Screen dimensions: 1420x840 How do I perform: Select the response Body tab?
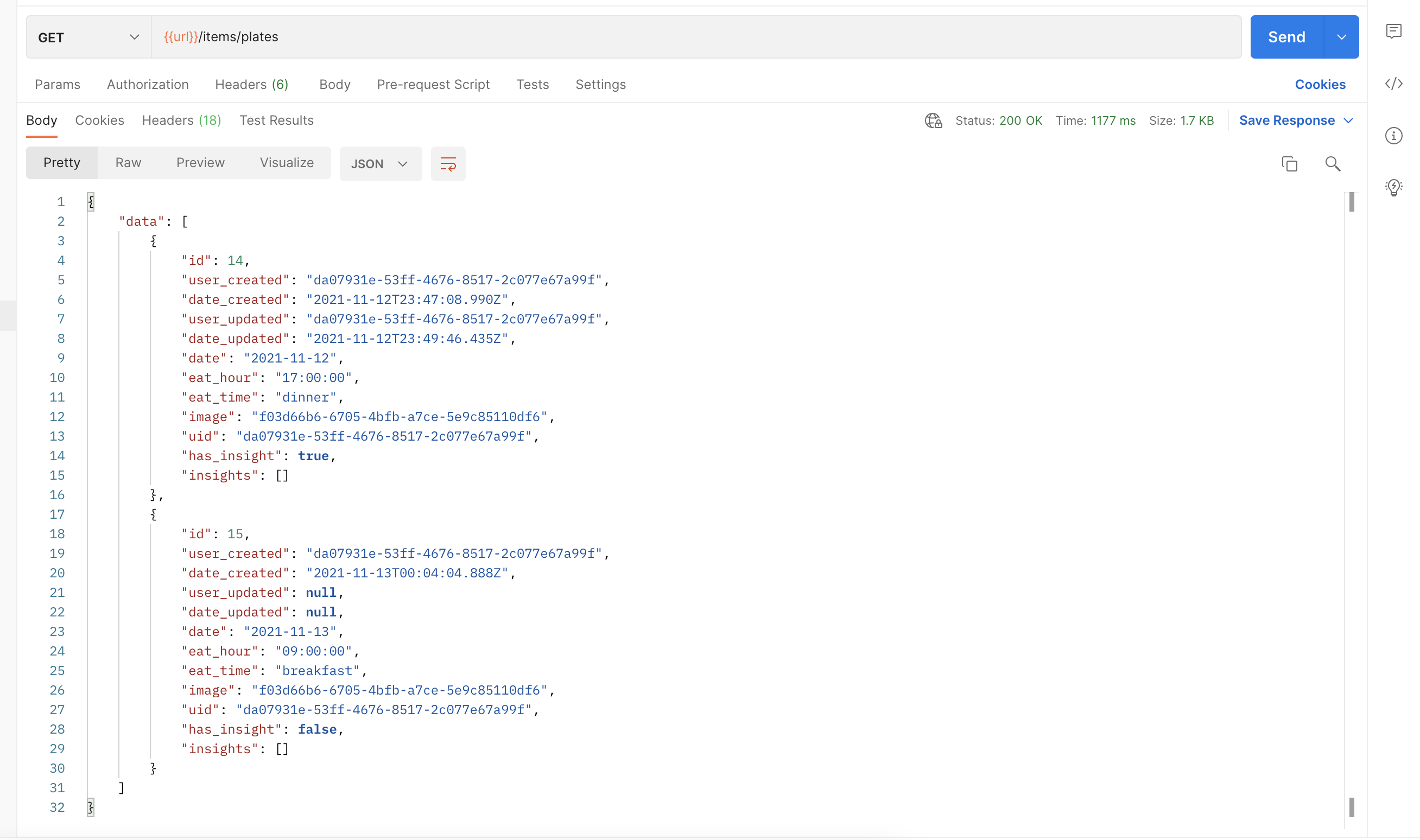pos(42,120)
